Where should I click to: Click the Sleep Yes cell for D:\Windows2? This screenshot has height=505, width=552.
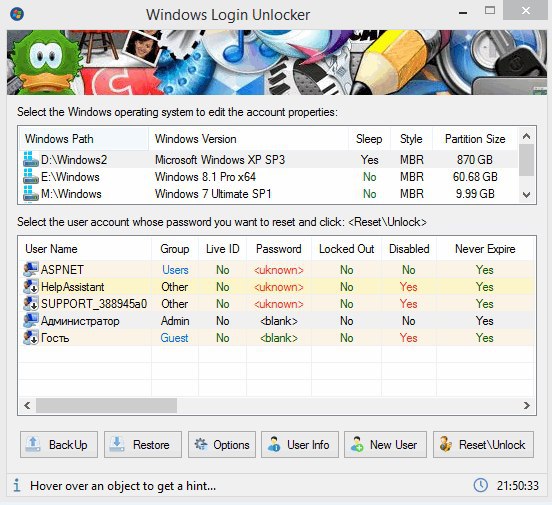click(369, 160)
